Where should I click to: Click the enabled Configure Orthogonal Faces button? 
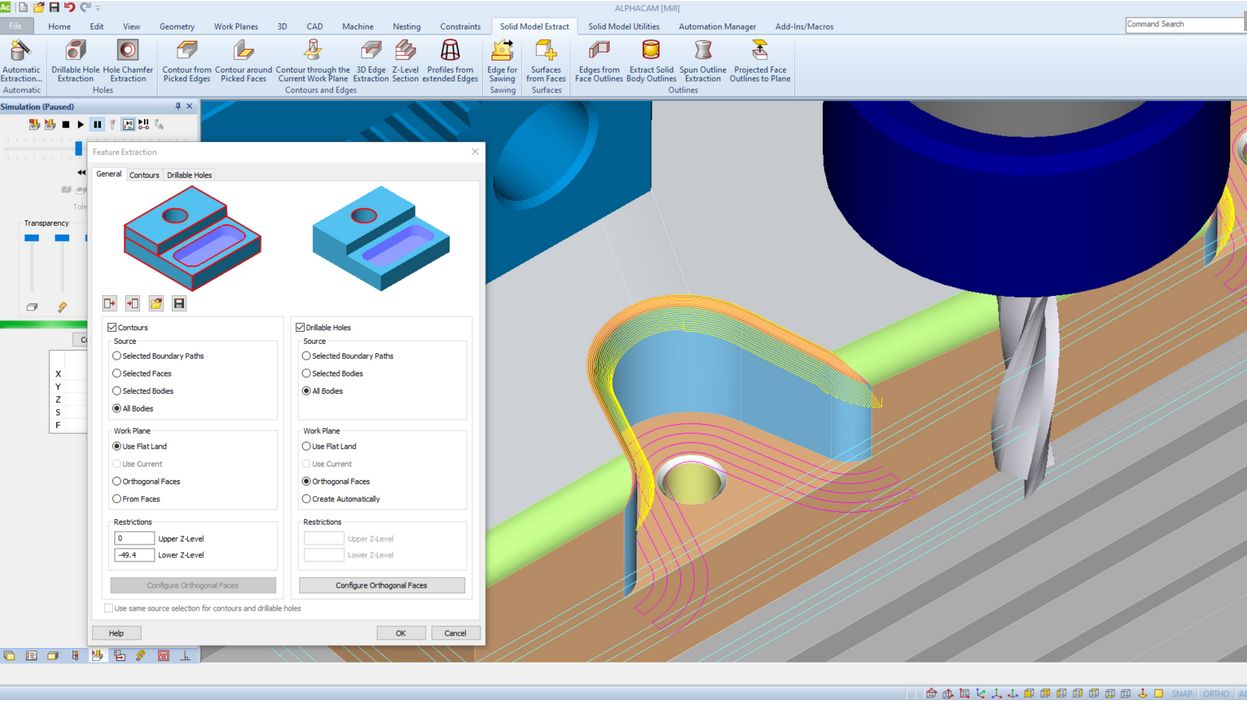381,585
